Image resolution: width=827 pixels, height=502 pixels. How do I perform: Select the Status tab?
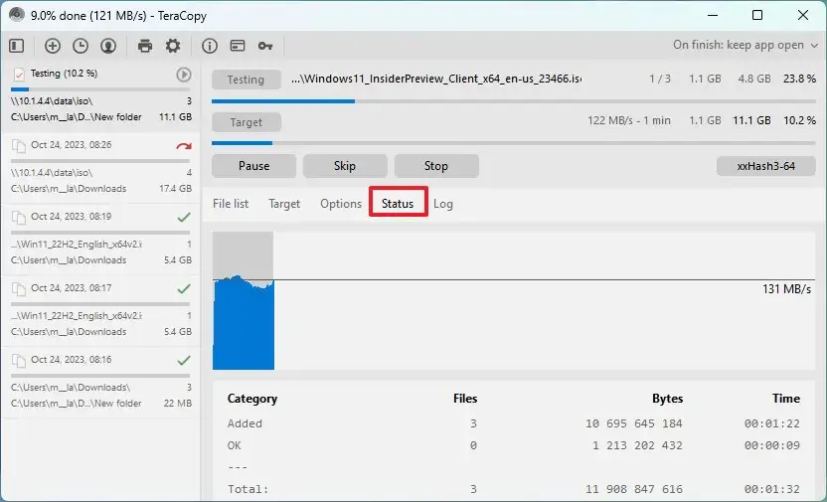pos(398,204)
